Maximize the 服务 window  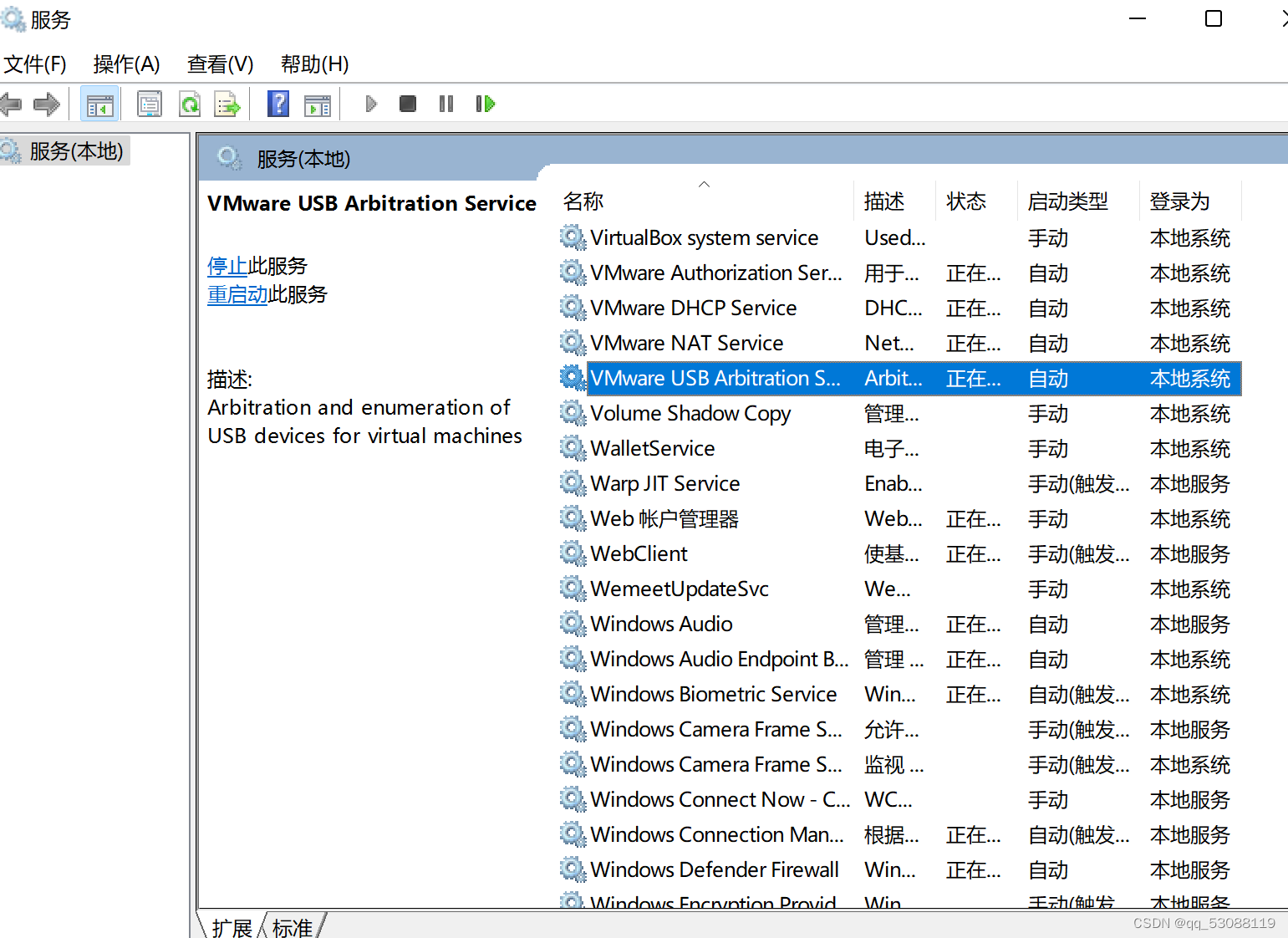coord(1214,18)
